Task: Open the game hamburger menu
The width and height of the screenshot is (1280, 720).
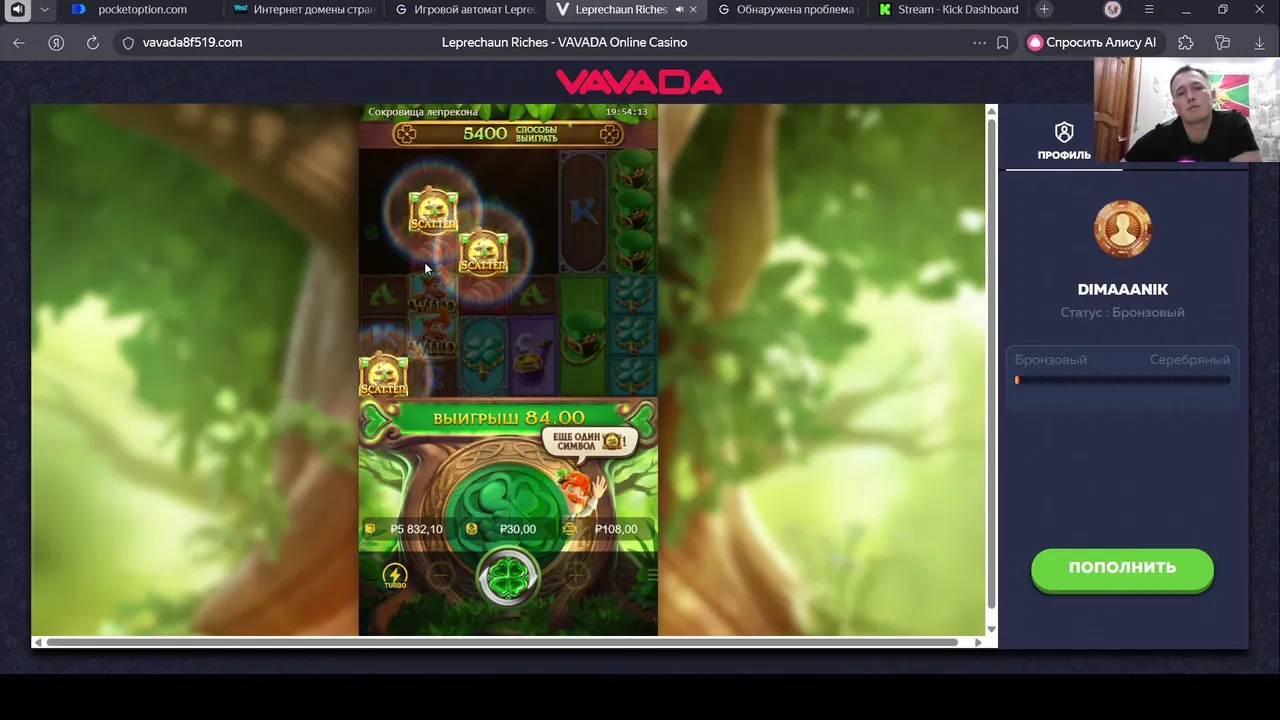Action: click(652, 575)
